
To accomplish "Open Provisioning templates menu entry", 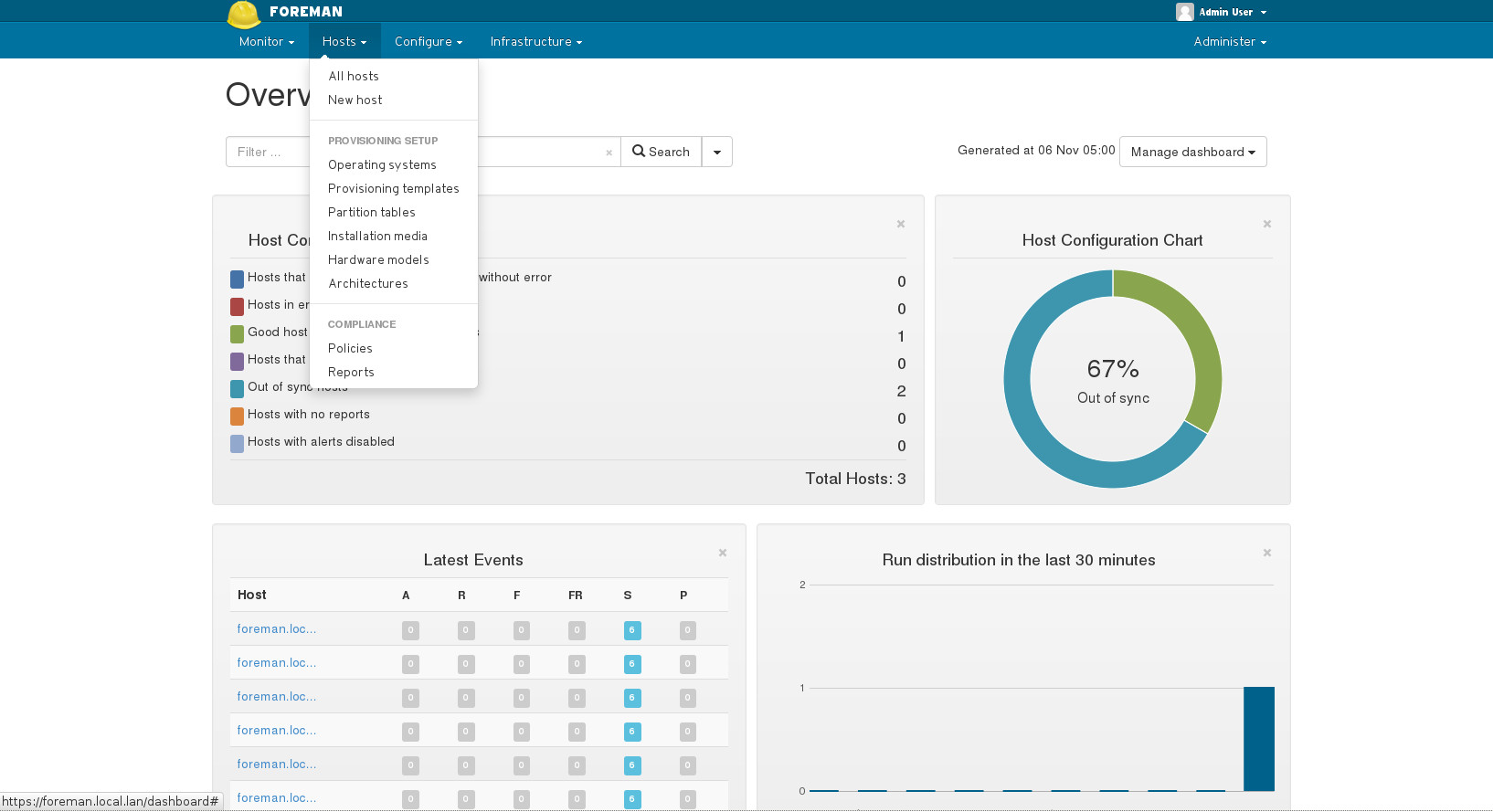I will point(394,188).
